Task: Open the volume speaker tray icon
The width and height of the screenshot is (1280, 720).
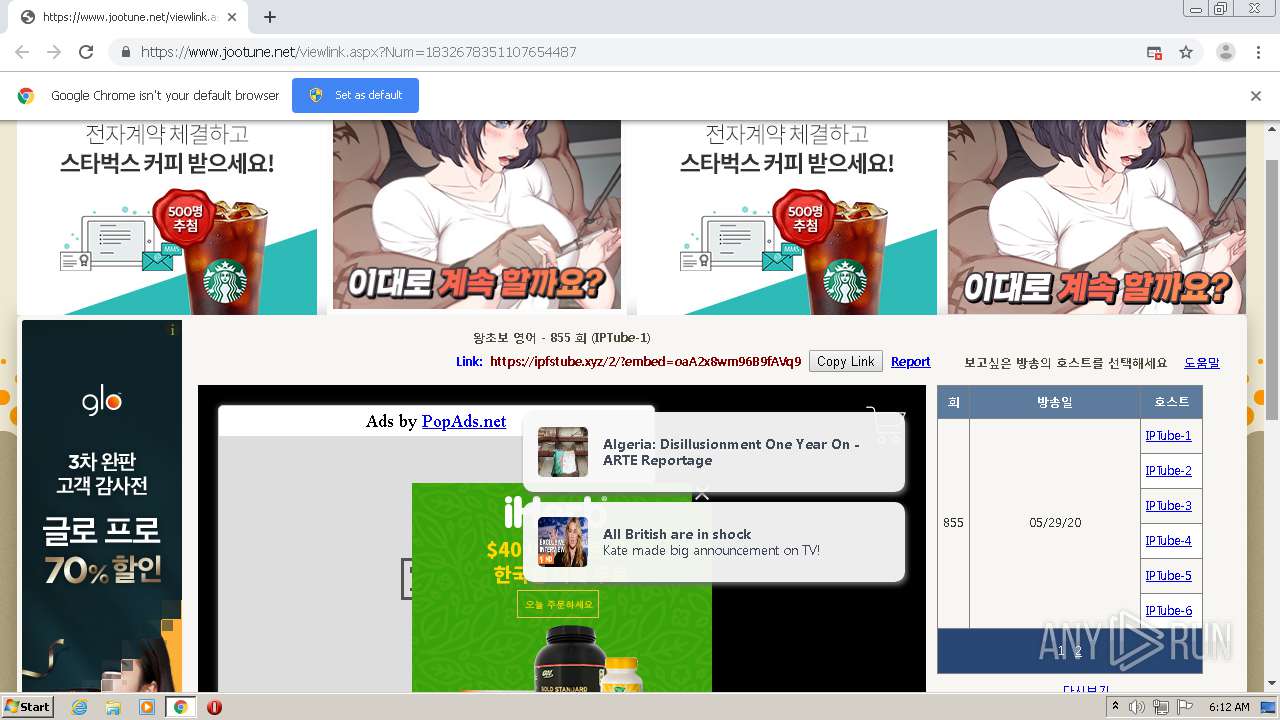Action: (1137, 707)
